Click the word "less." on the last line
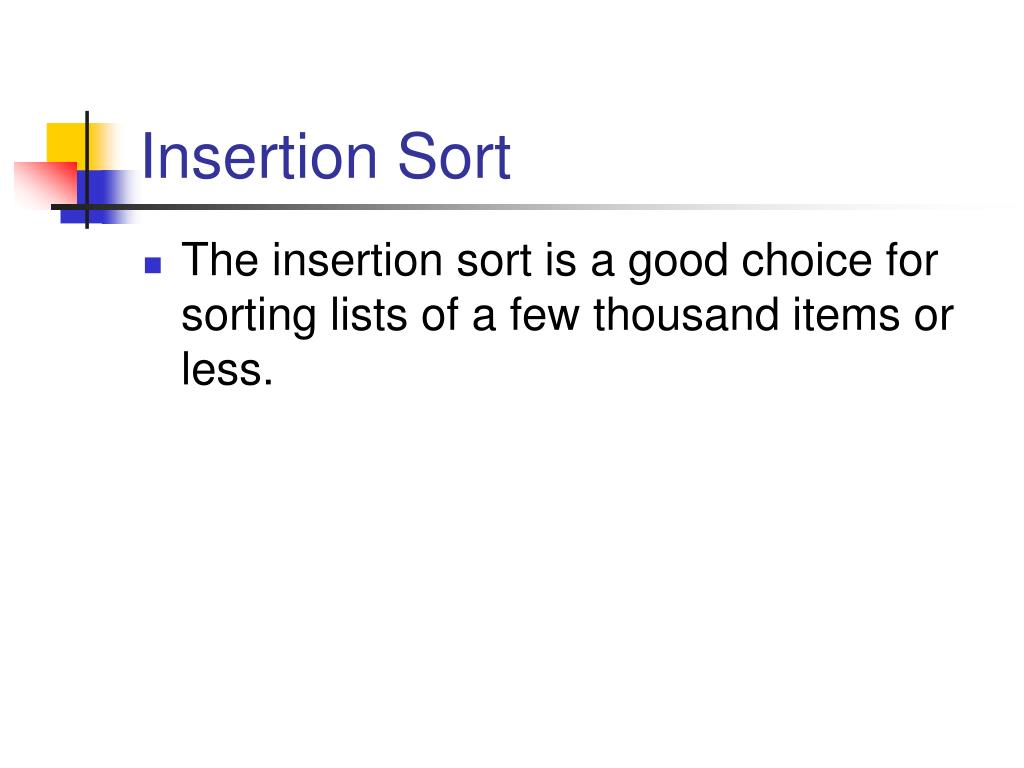1024x768 pixels. (227, 369)
